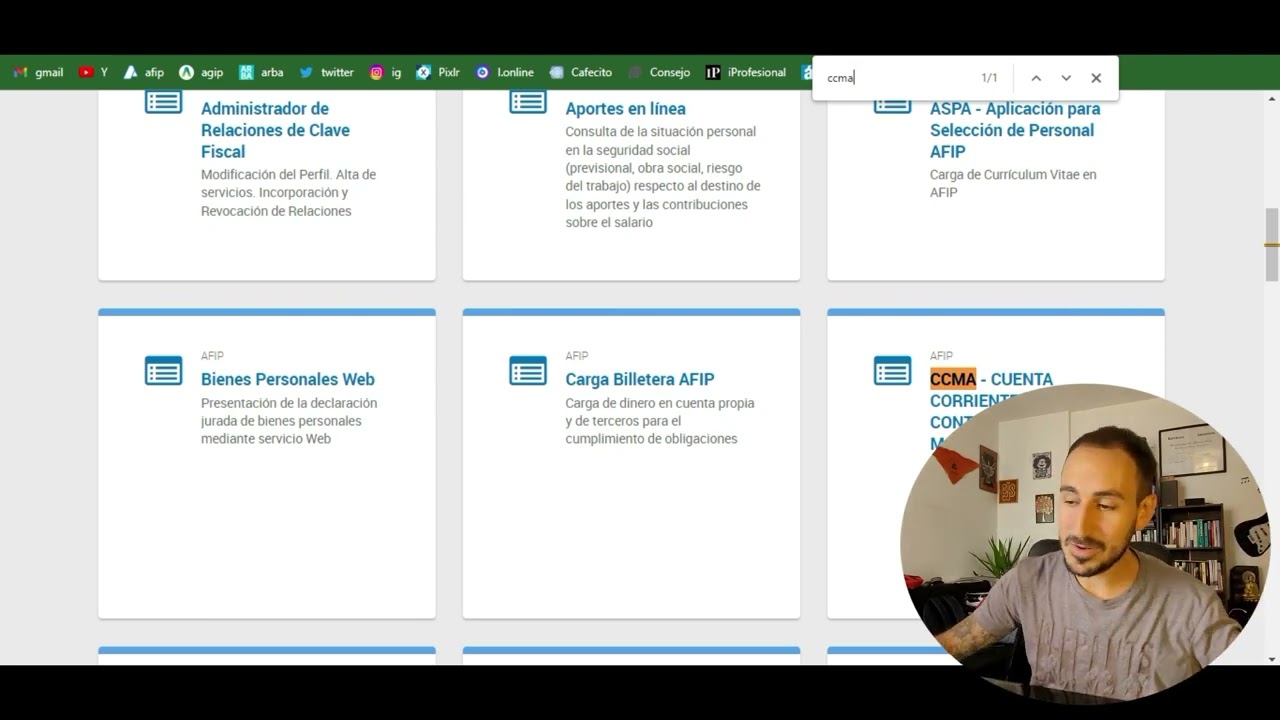Click the page's vertical scrollbar thumb

coord(1272,244)
